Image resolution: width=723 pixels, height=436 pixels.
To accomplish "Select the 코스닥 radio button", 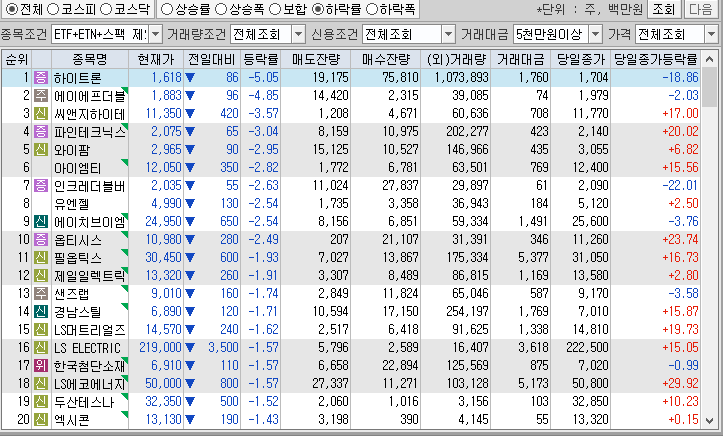I will (x=106, y=9).
